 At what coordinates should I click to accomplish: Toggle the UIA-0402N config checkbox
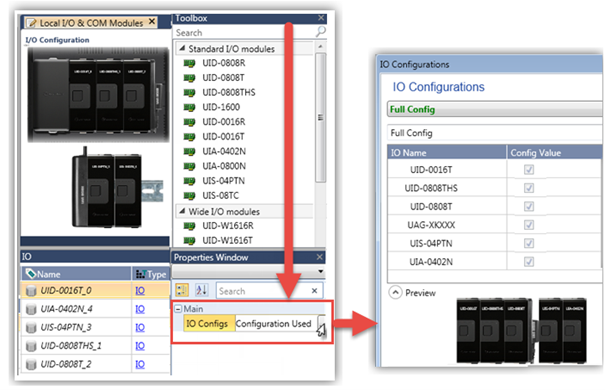529,262
